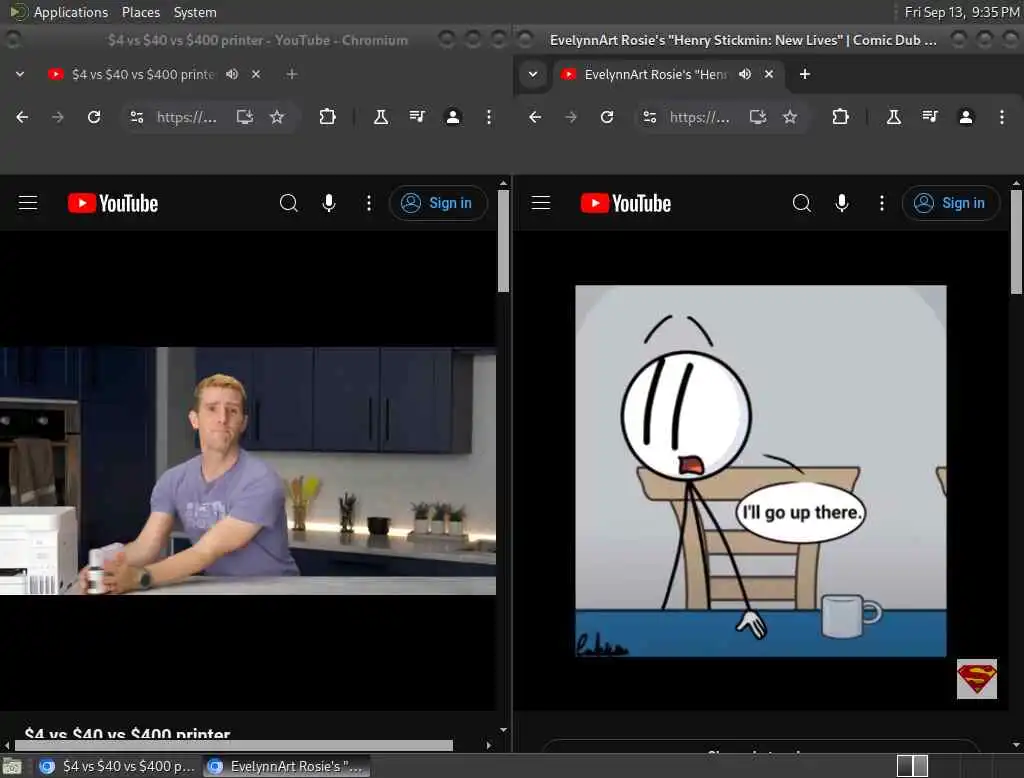Open YouTube settings dots in right window
Image resolution: width=1024 pixels, height=778 pixels.
pos(882,203)
